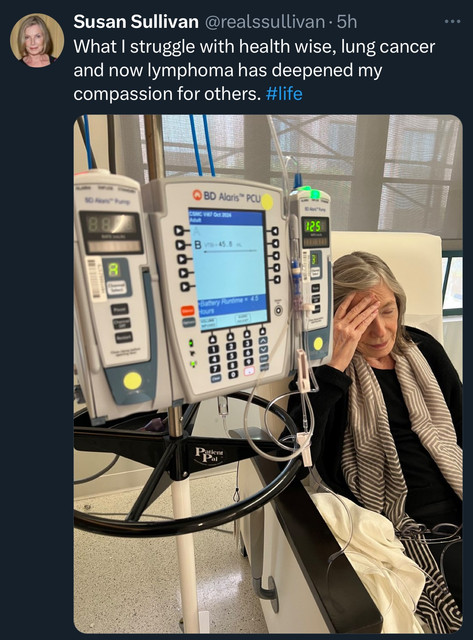This screenshot has height=640, width=473.
Task: Click the green 125 rate display
Action: (x=315, y=226)
